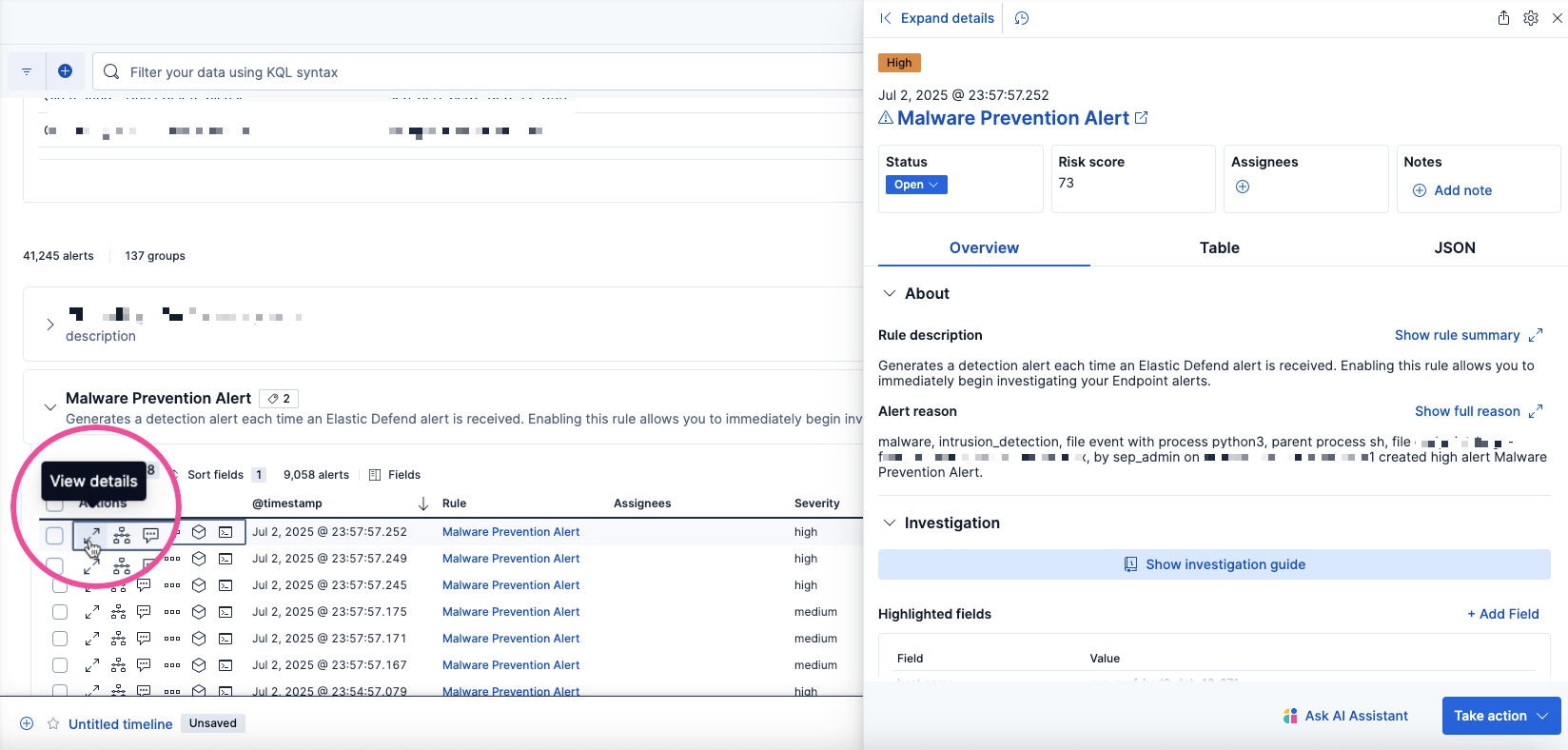The width and height of the screenshot is (1568, 750).
Task: Click the Ask AI Assistant button
Action: [x=1345, y=716]
